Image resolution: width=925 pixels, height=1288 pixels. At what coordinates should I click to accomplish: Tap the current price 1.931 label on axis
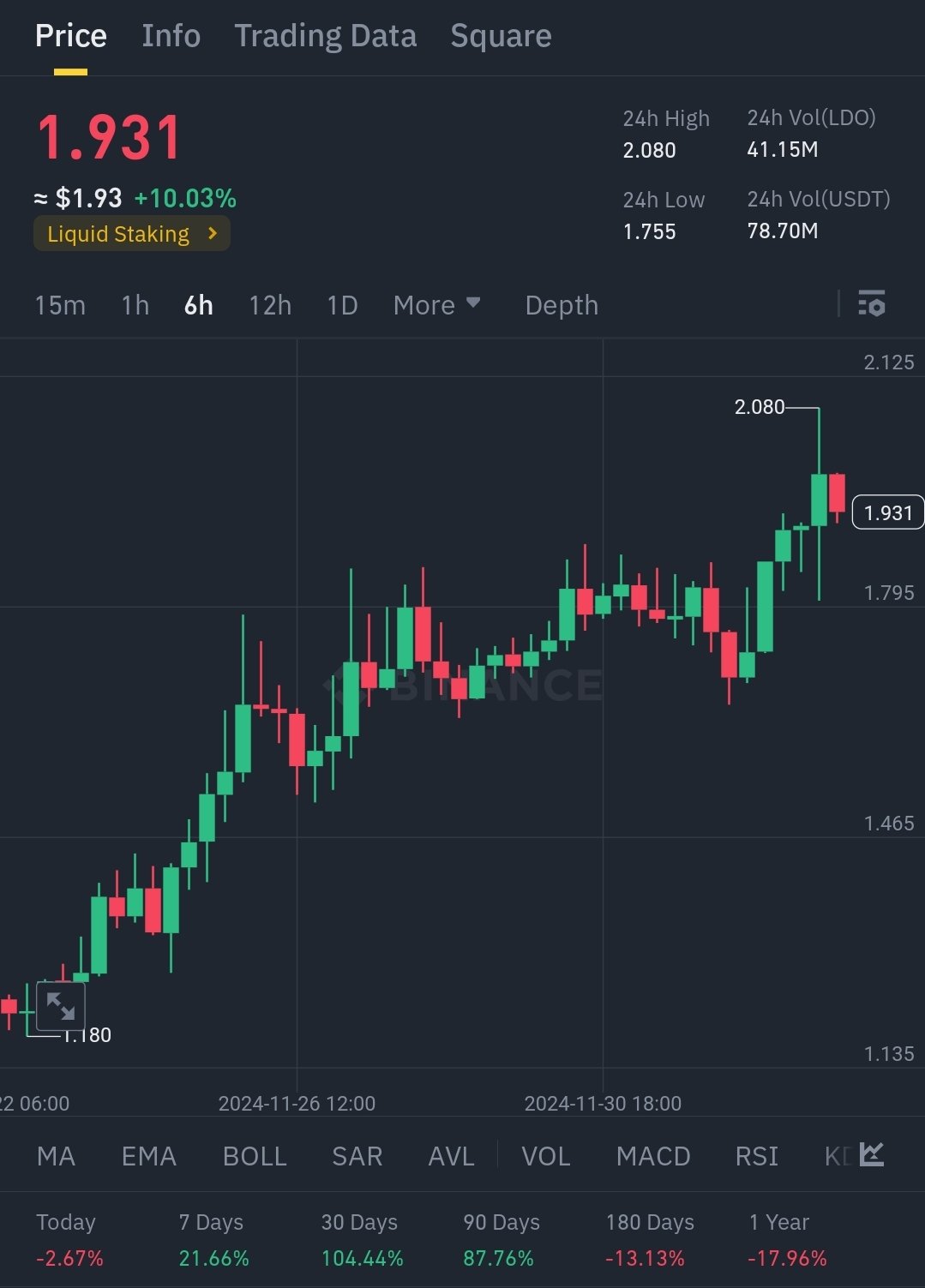[887, 512]
